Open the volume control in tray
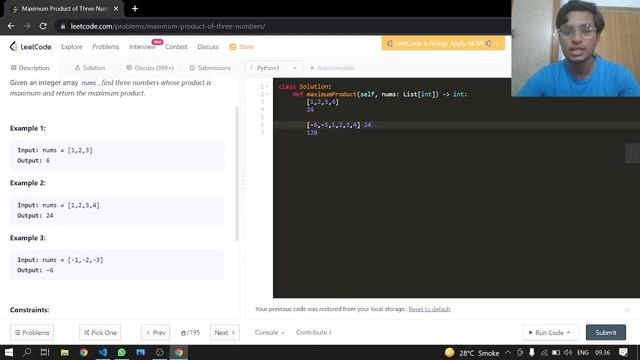This screenshot has width=640, height=360. pyautogui.click(x=568, y=352)
